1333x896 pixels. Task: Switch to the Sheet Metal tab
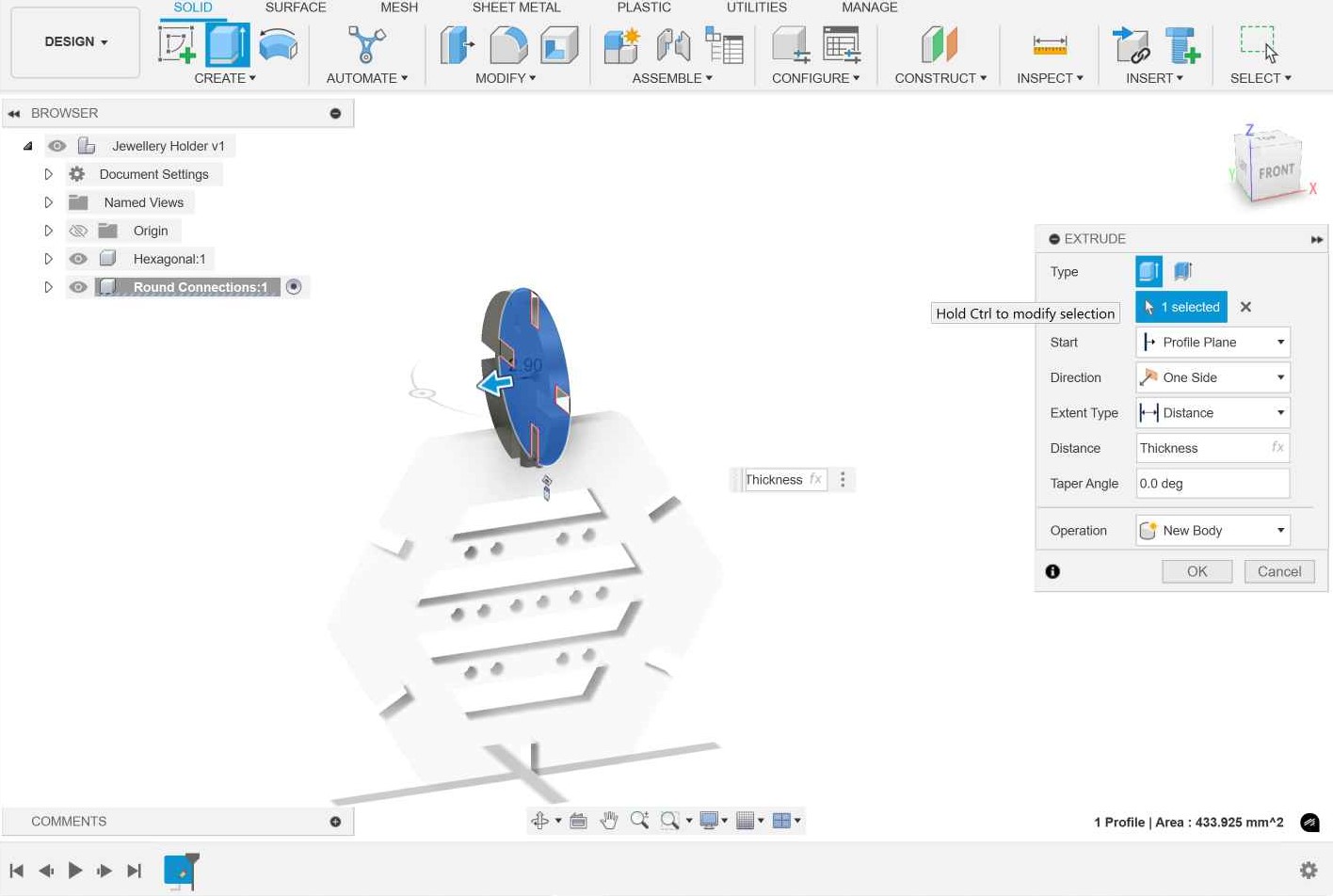coord(516,8)
